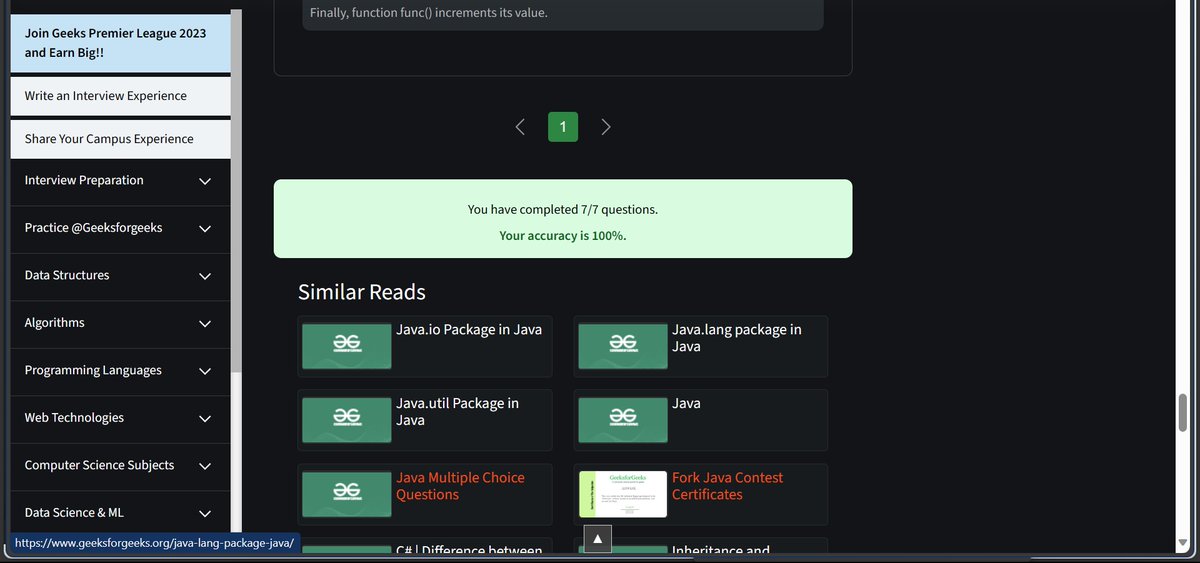Select Interview Preparation menu label
1200x563 pixels.
[x=84, y=180]
